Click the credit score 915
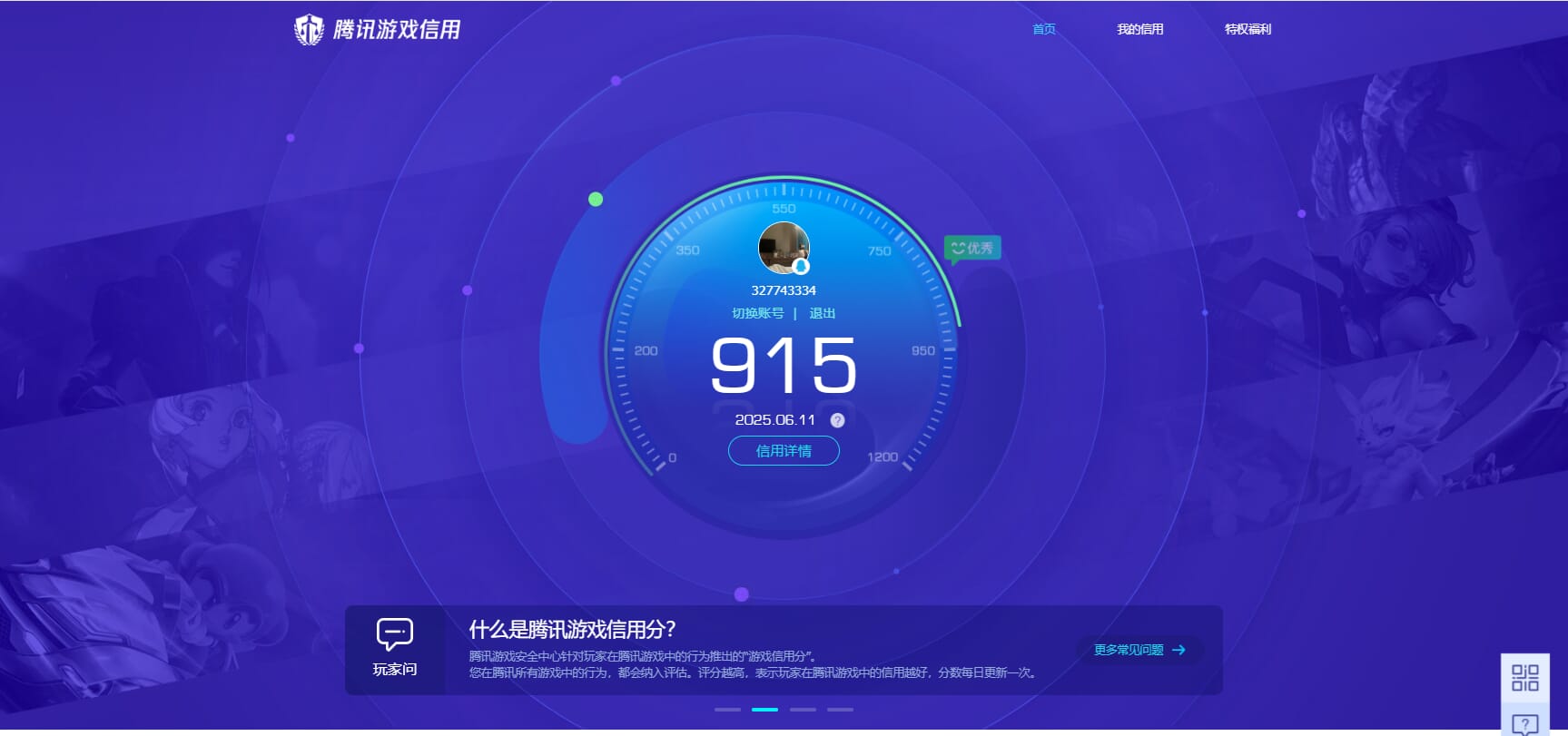The image size is (1568, 736). click(x=784, y=365)
